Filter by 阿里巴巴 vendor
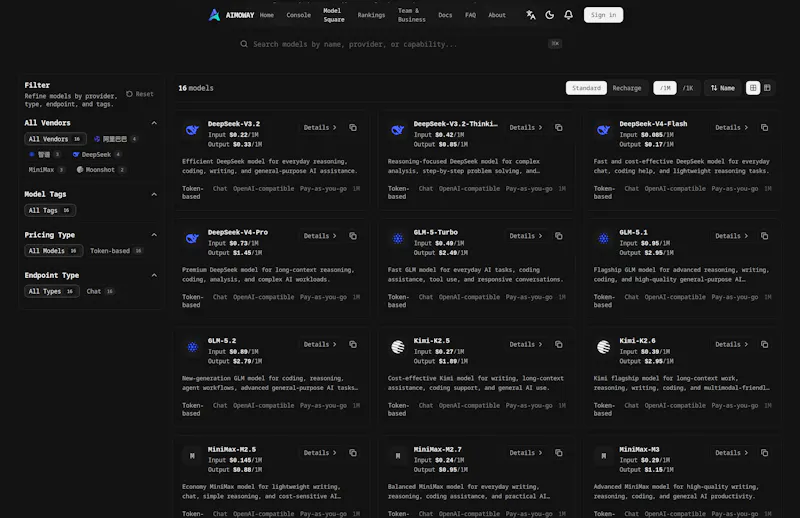Image resolution: width=800 pixels, height=518 pixels. [115, 139]
